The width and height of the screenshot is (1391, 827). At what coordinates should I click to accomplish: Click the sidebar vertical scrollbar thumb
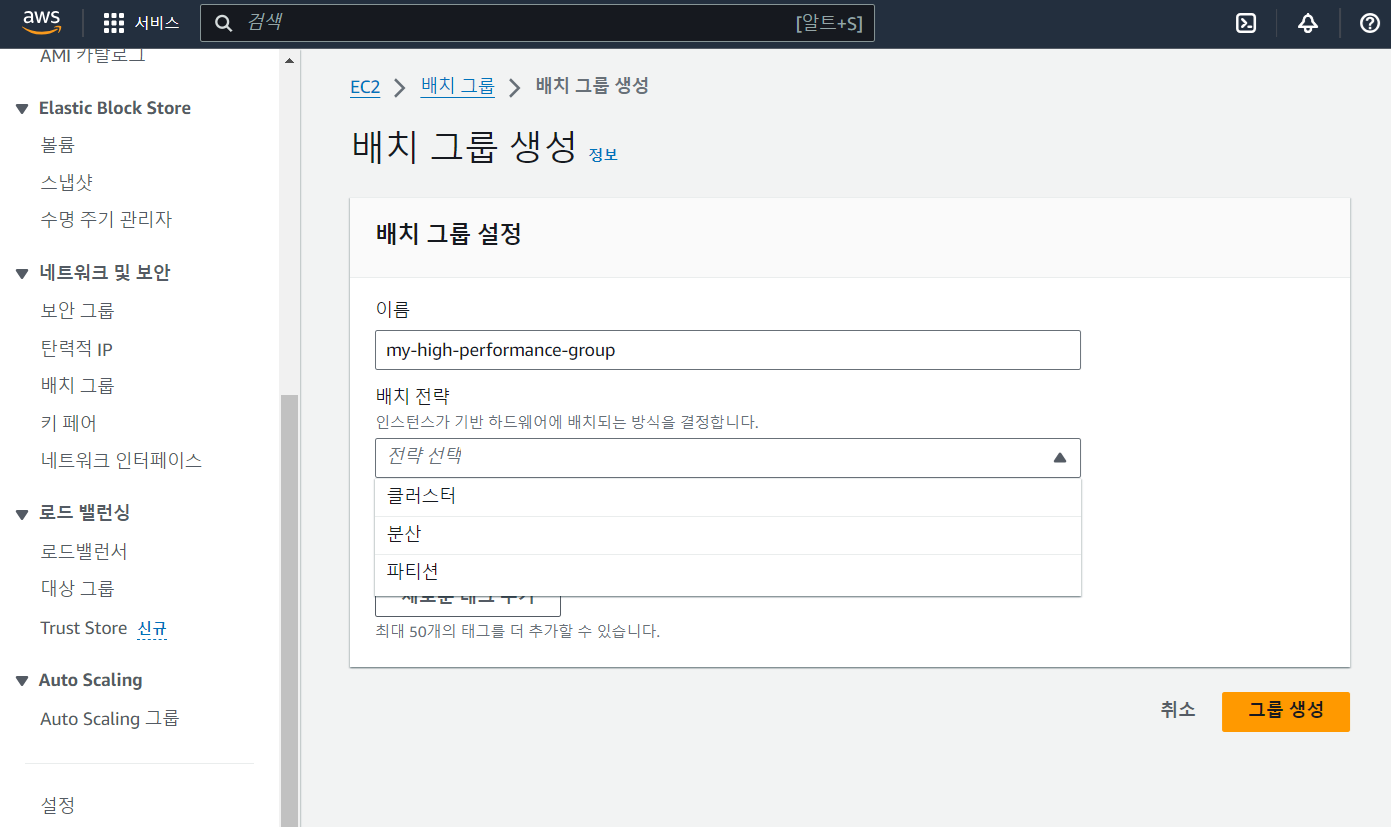pos(289,610)
